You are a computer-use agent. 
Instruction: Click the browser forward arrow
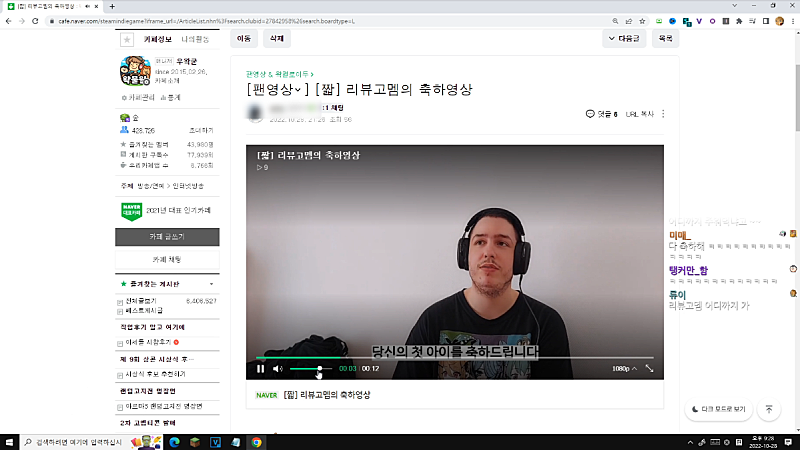pos(22,21)
